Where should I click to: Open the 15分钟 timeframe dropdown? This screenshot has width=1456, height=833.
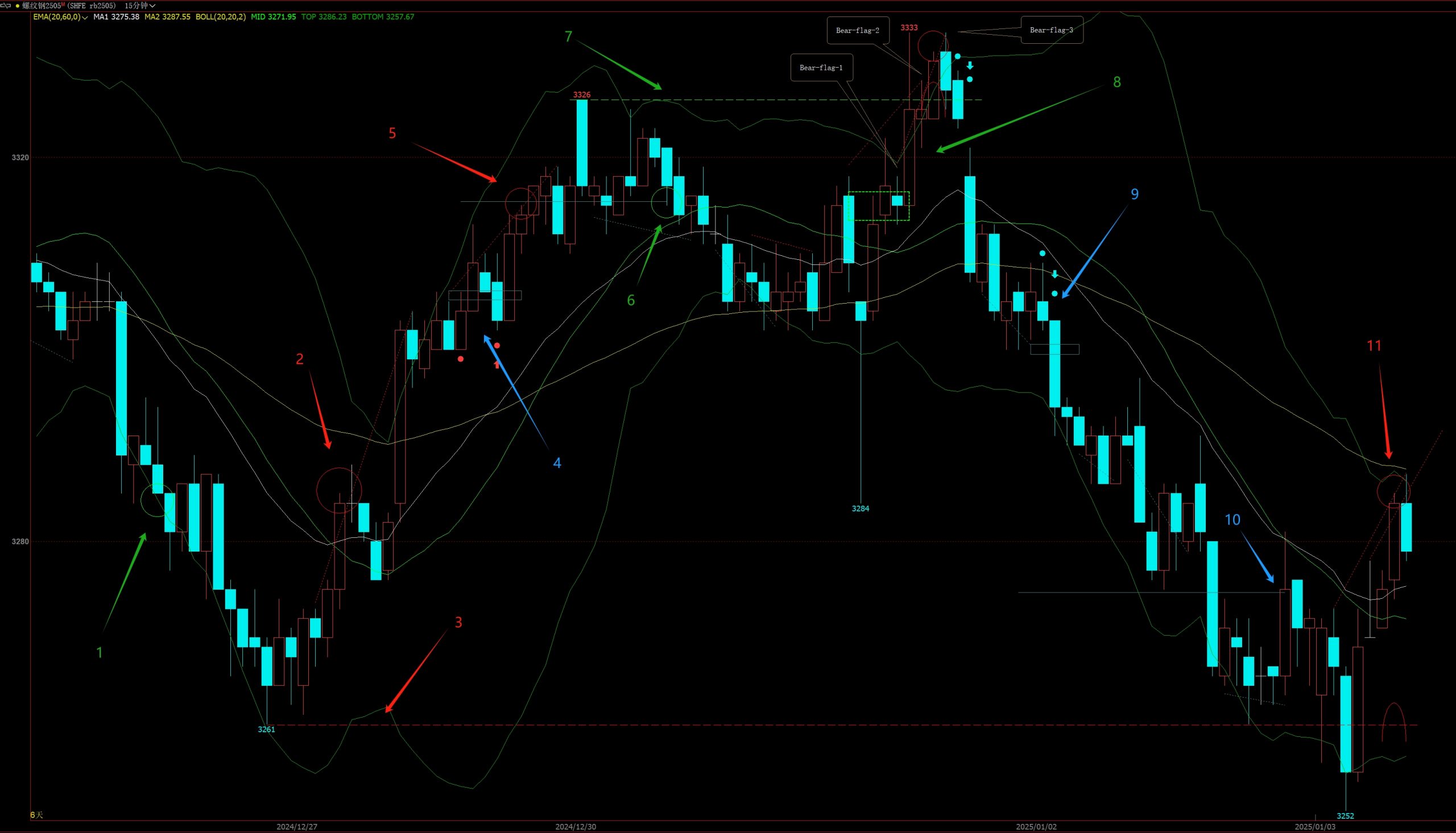point(140,6)
